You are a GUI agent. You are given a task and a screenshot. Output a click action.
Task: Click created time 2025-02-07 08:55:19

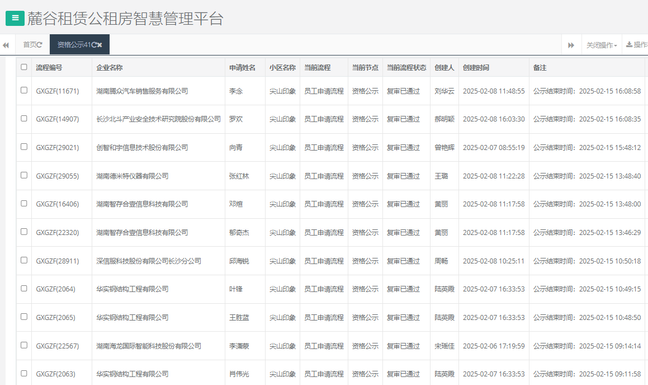(x=494, y=147)
